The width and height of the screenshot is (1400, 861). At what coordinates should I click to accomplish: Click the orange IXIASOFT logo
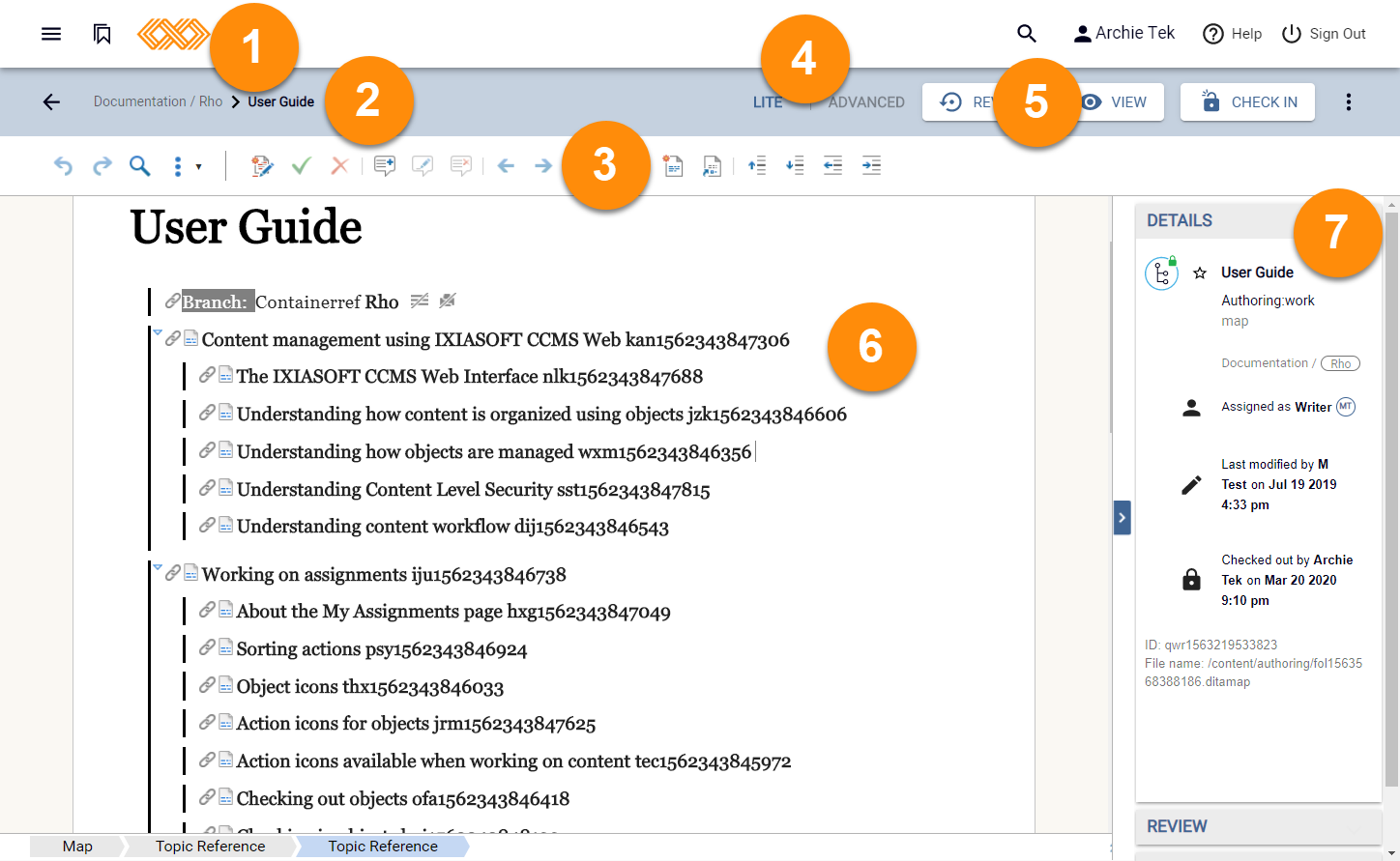[173, 34]
